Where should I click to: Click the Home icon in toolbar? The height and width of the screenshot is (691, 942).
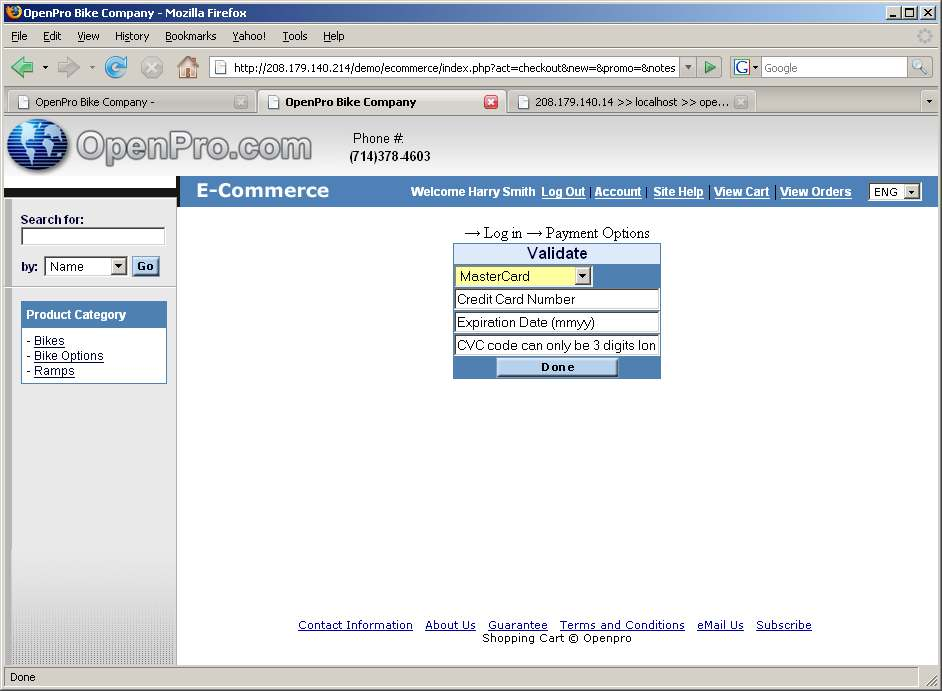[x=187, y=67]
